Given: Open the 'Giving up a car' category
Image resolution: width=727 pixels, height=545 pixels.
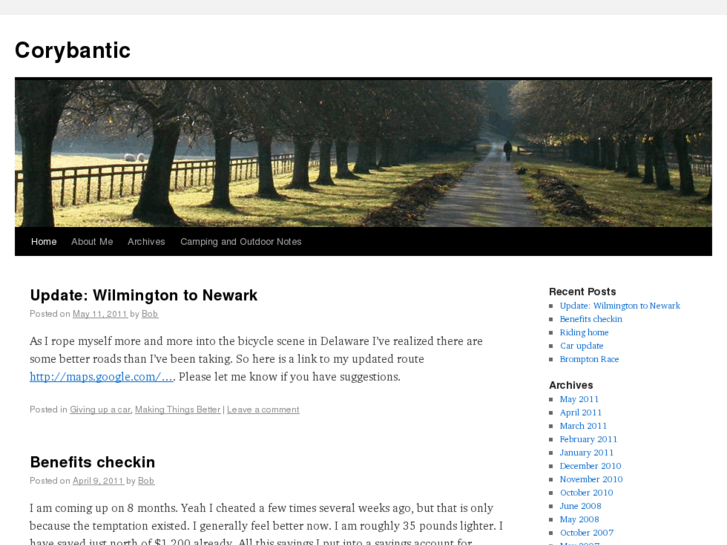Looking at the screenshot, I should click(100, 410).
